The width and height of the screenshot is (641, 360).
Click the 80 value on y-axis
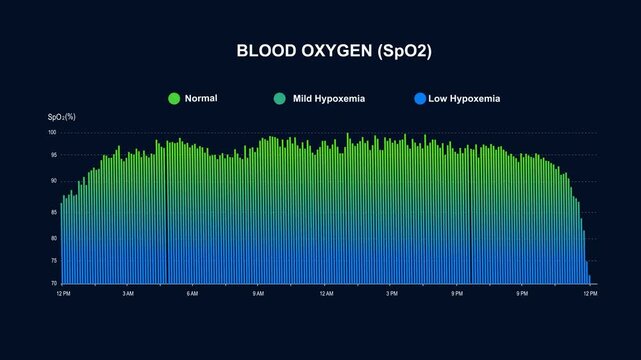(54, 238)
